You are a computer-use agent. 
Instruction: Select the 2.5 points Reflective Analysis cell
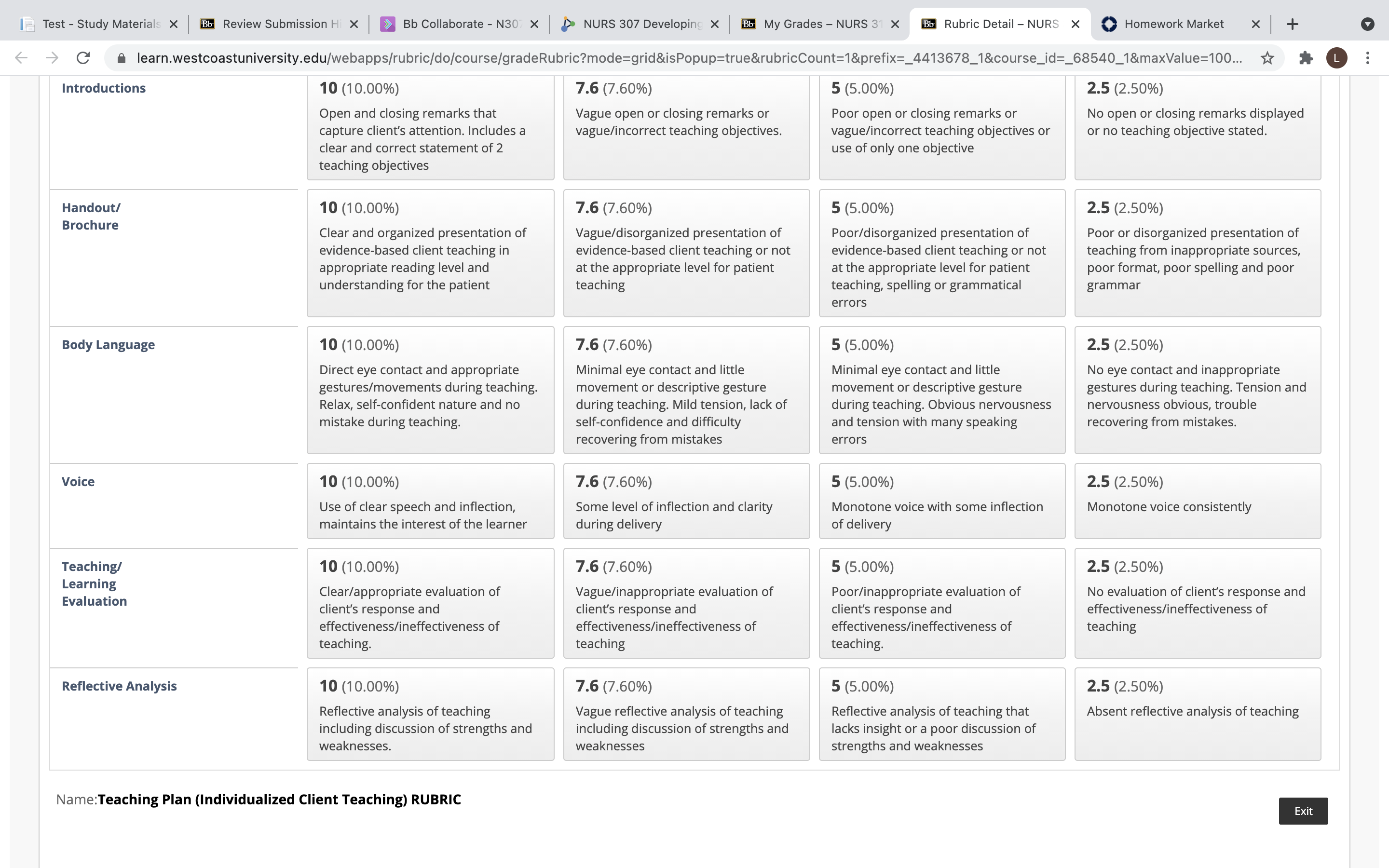click(1198, 714)
